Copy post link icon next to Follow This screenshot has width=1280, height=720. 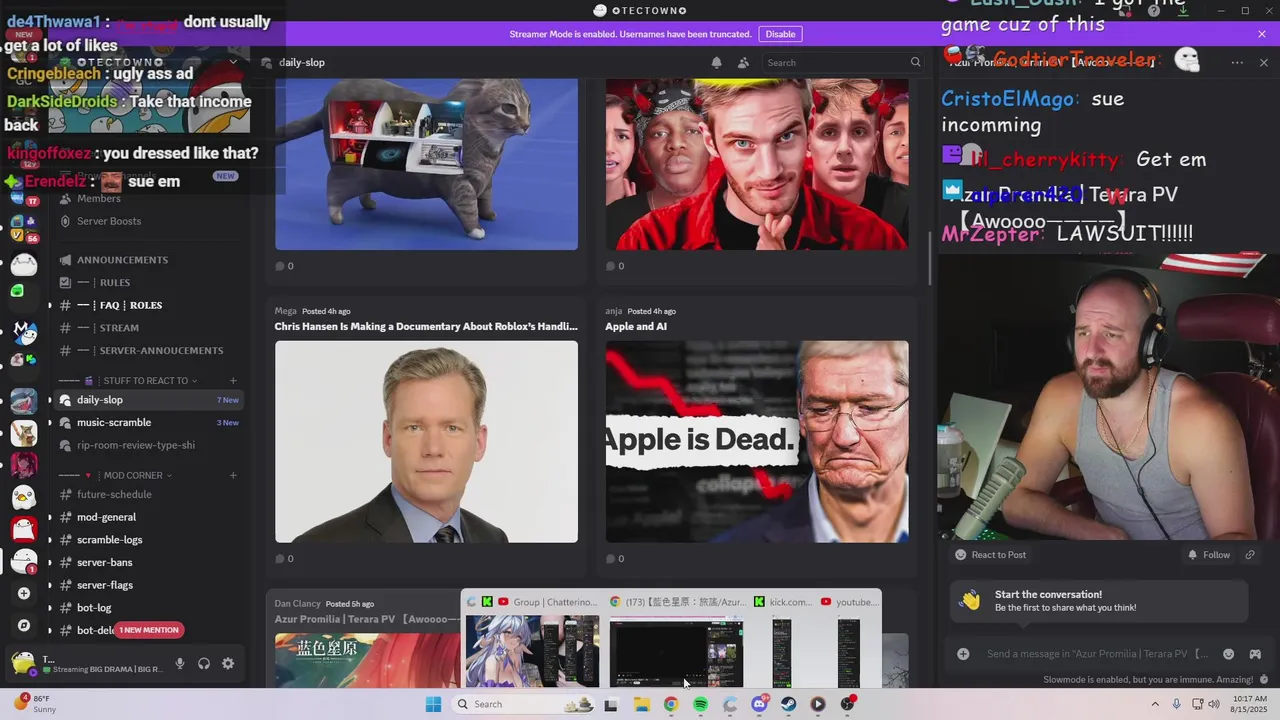click(x=1250, y=555)
